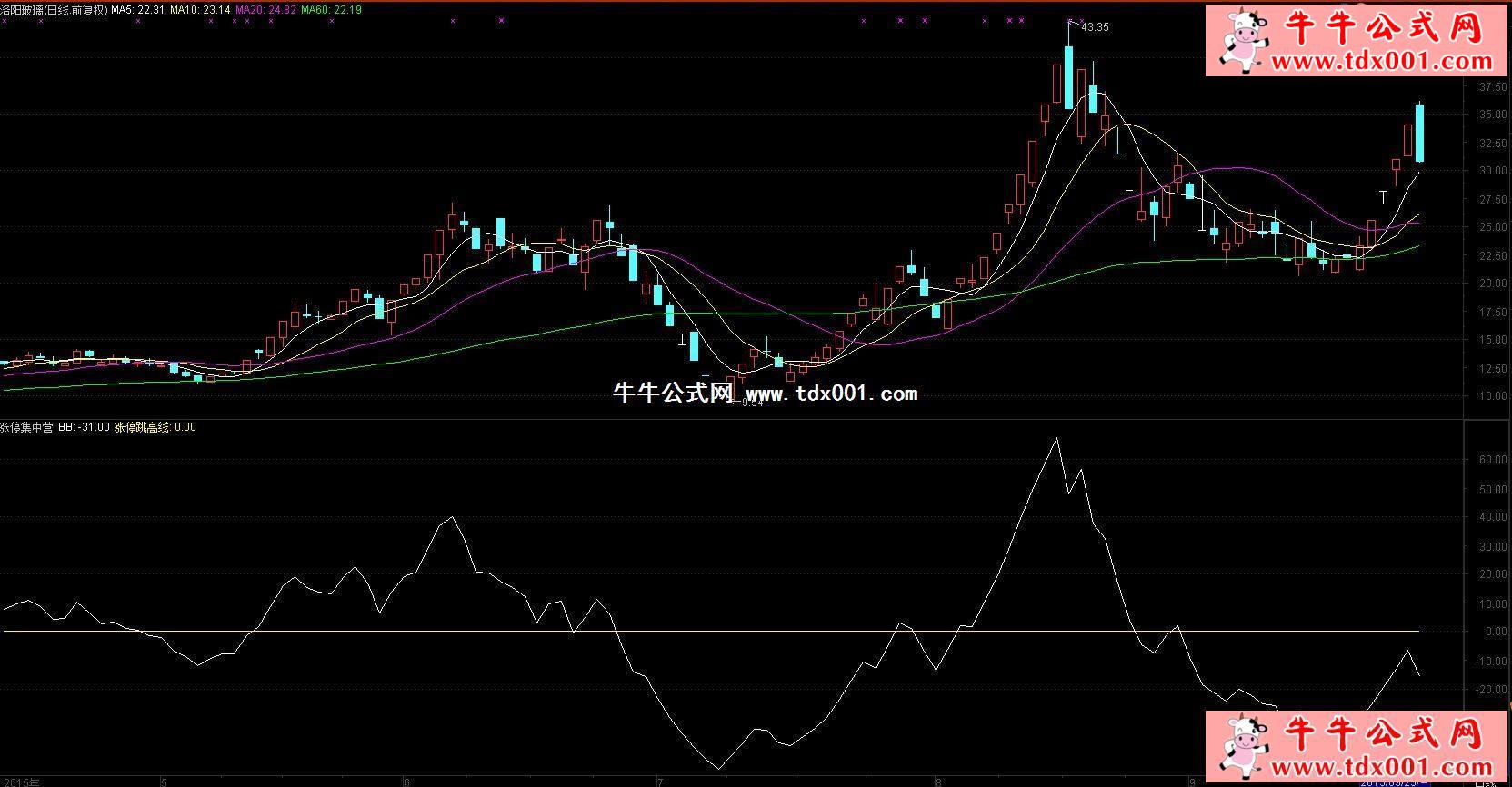Click the 0.00 indicator axis value
Screen dimensions: 1512x787
(x=1496, y=632)
